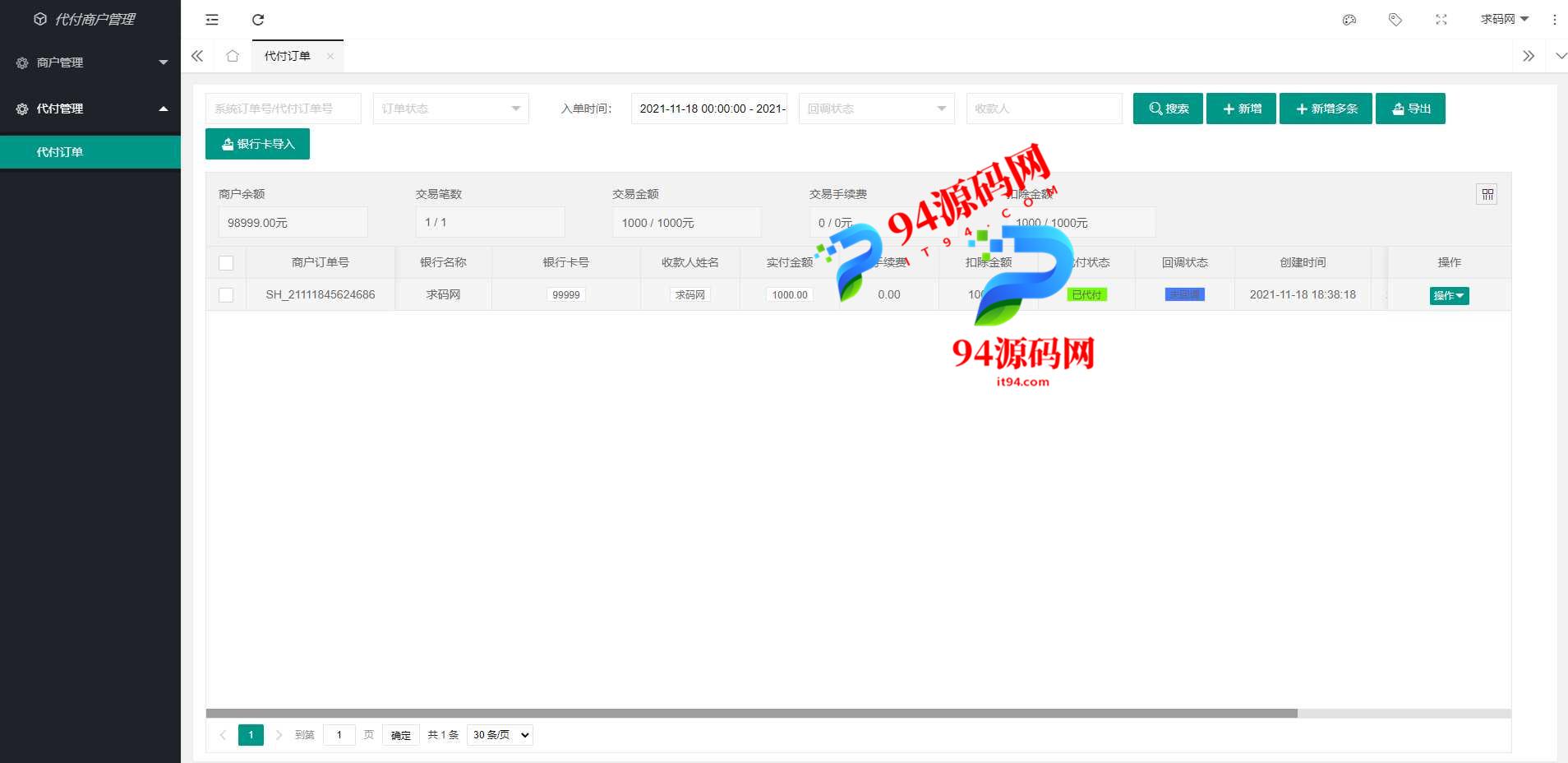Go to previous page arrow

pos(223,735)
